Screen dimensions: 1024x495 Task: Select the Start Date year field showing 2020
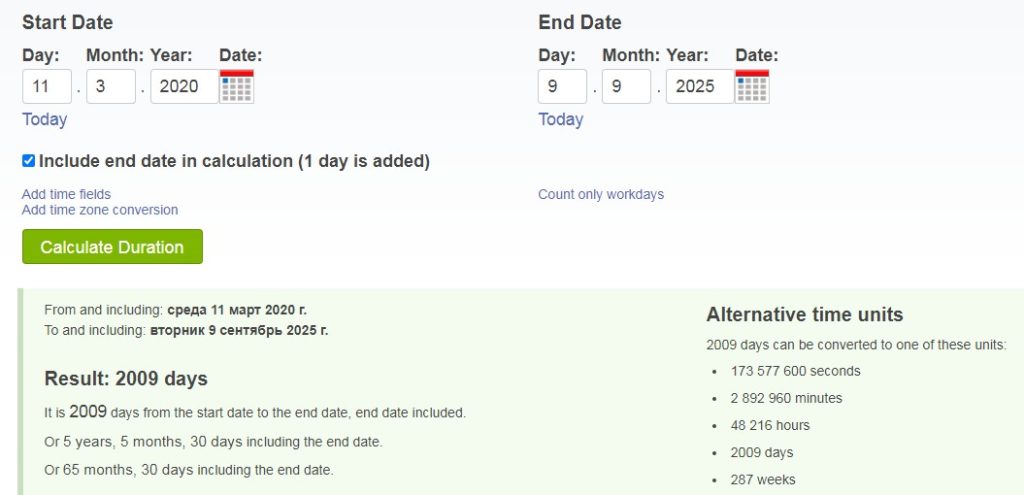click(x=184, y=86)
